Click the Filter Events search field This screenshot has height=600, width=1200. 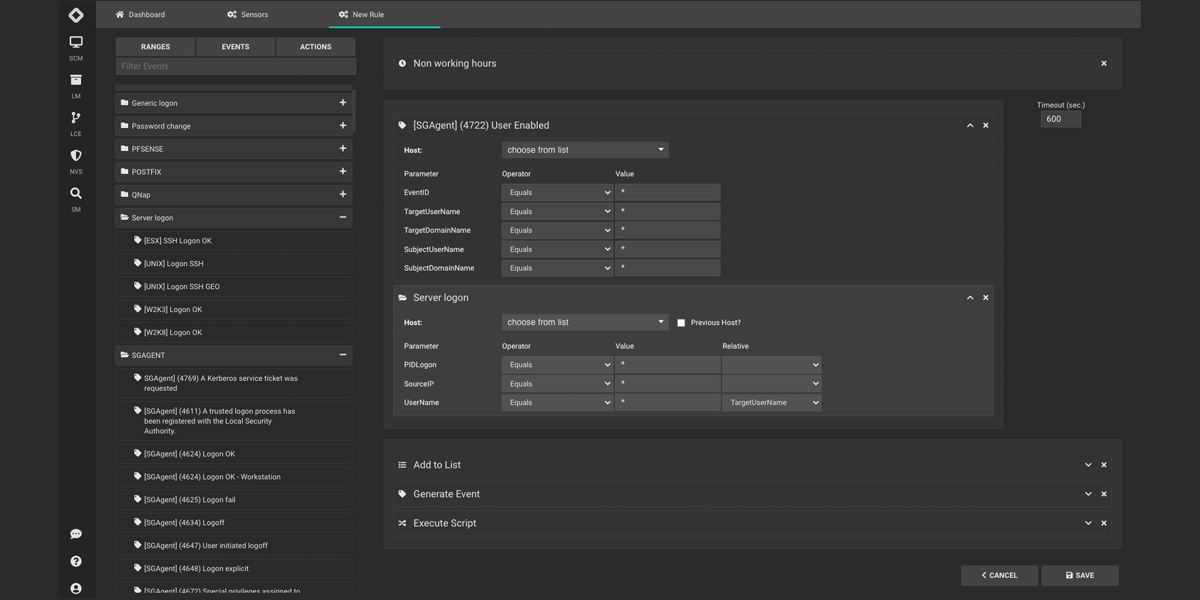click(x=235, y=67)
